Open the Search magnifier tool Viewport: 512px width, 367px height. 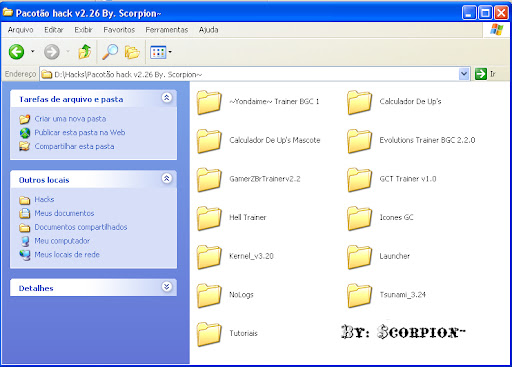(x=110, y=52)
